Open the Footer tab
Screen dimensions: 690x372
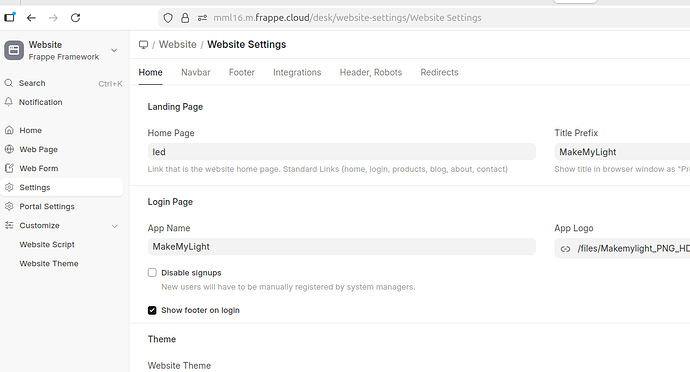coord(242,72)
